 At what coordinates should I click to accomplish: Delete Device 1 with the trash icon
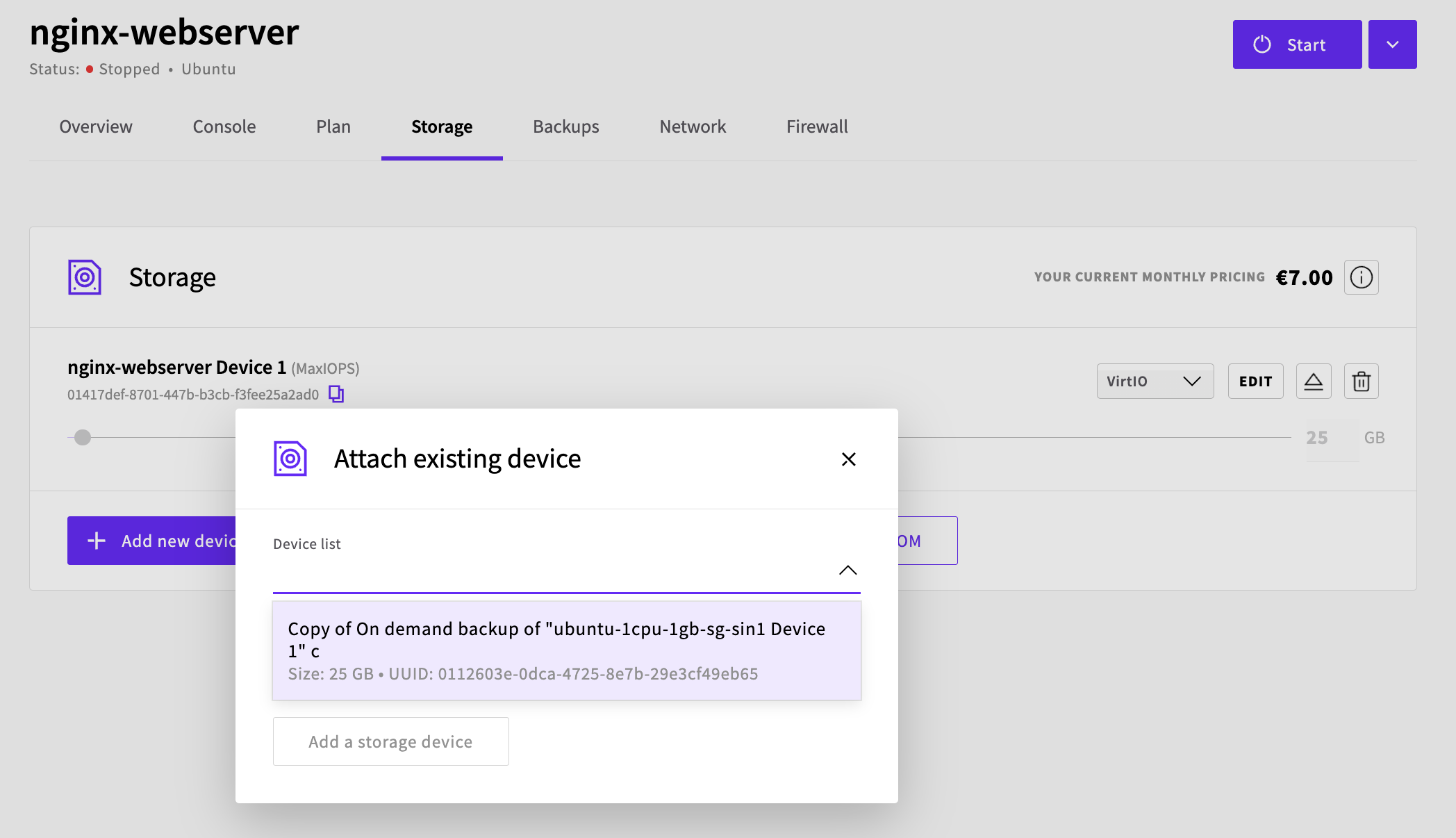coord(1362,381)
